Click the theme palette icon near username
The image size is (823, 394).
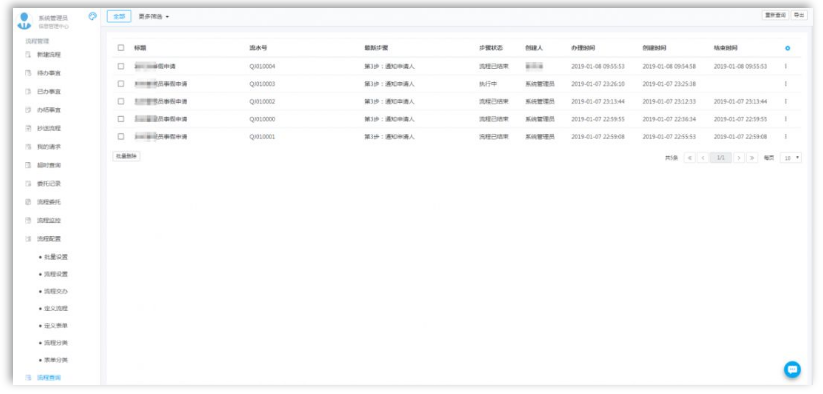93,16
